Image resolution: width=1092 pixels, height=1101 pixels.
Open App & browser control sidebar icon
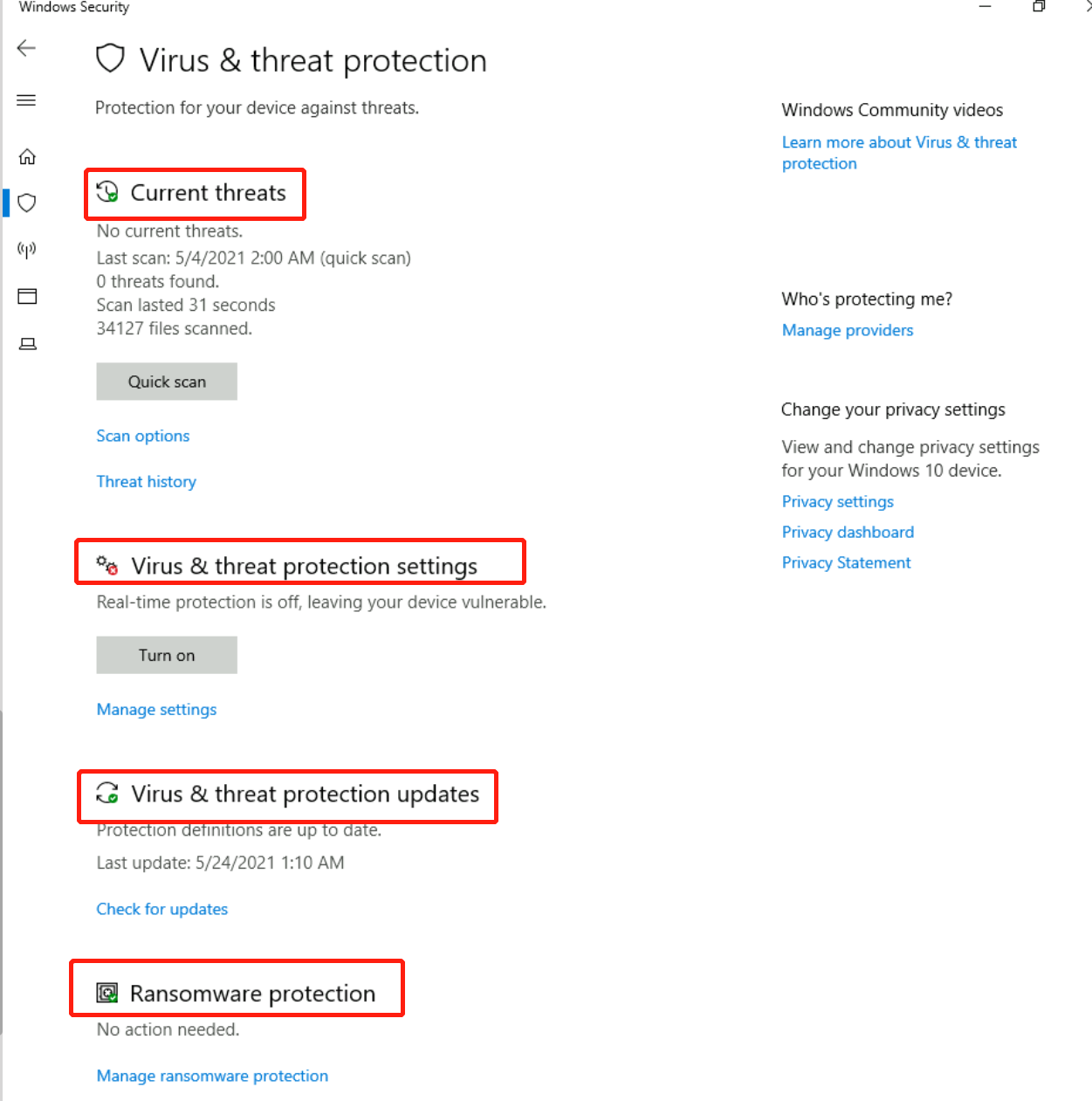click(27, 297)
